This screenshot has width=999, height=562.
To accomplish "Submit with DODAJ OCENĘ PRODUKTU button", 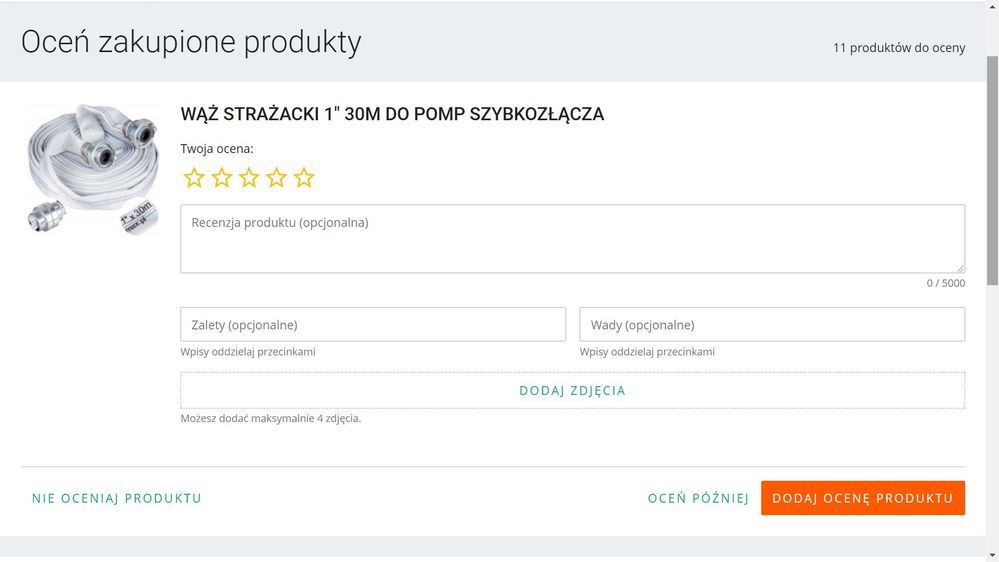I will point(863,498).
